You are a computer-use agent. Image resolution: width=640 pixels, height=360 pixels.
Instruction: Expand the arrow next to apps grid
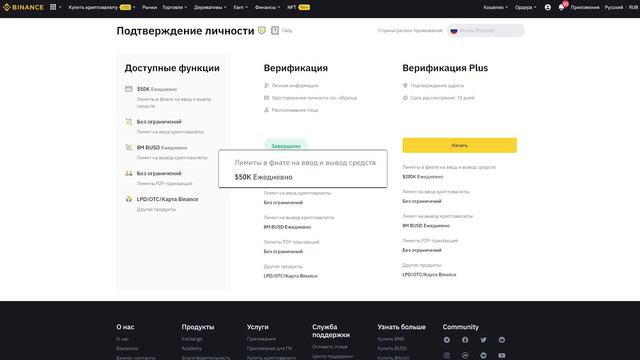60,7
